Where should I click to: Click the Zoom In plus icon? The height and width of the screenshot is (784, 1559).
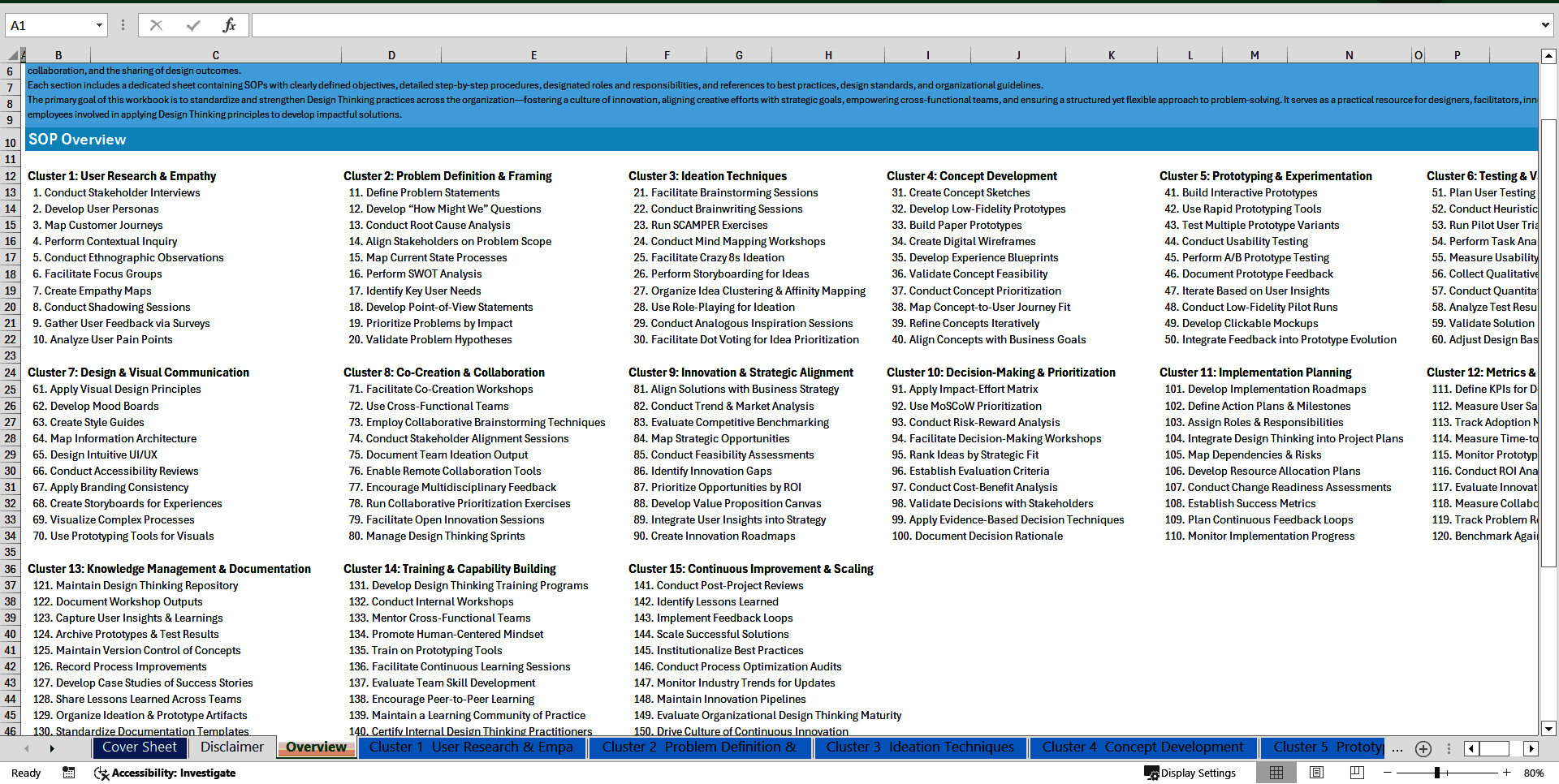click(x=1507, y=773)
